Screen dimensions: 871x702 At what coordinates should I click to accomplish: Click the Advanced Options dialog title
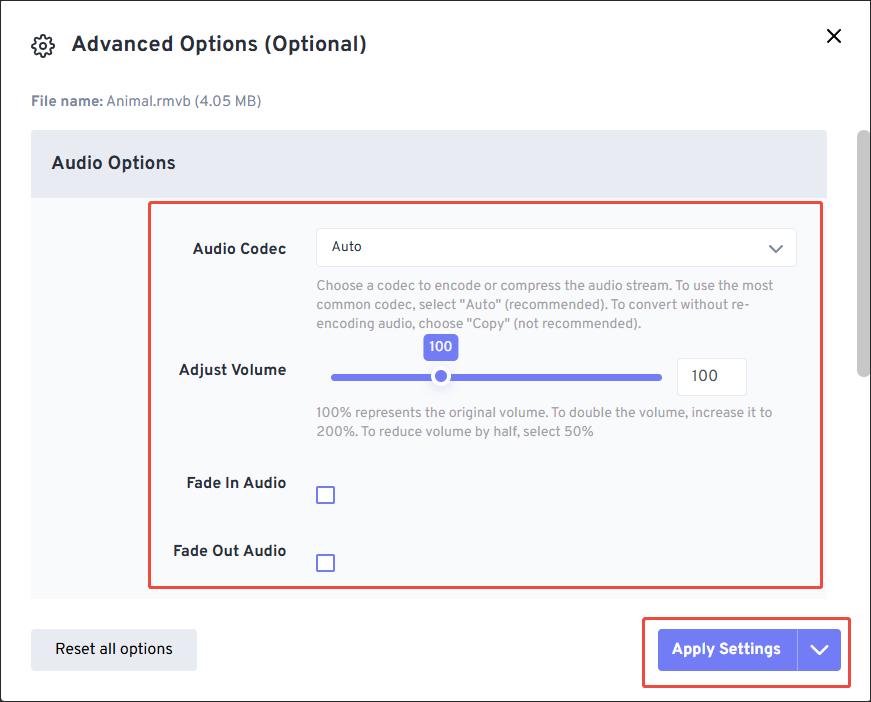pyautogui.click(x=219, y=44)
